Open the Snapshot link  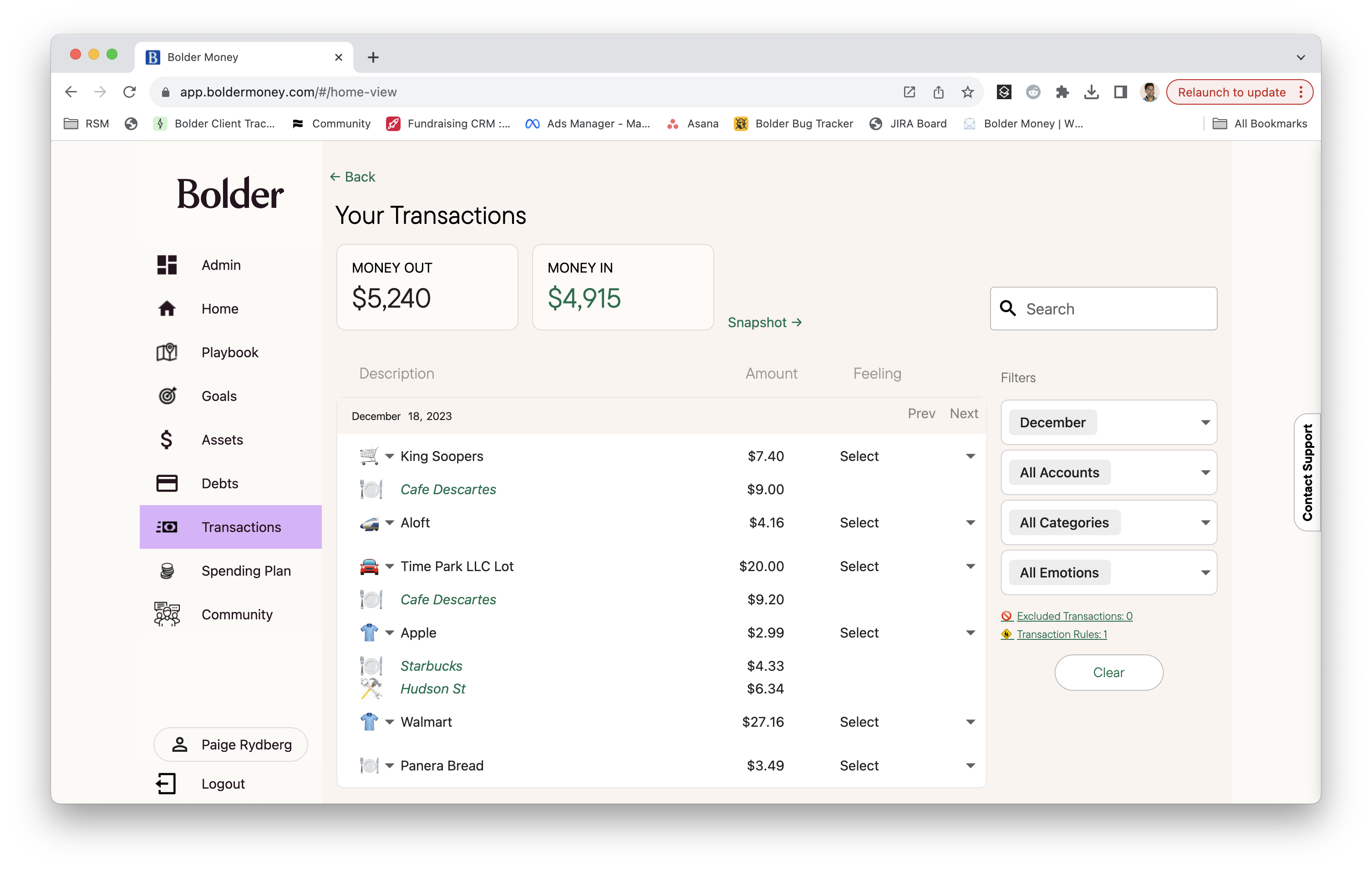coord(765,323)
